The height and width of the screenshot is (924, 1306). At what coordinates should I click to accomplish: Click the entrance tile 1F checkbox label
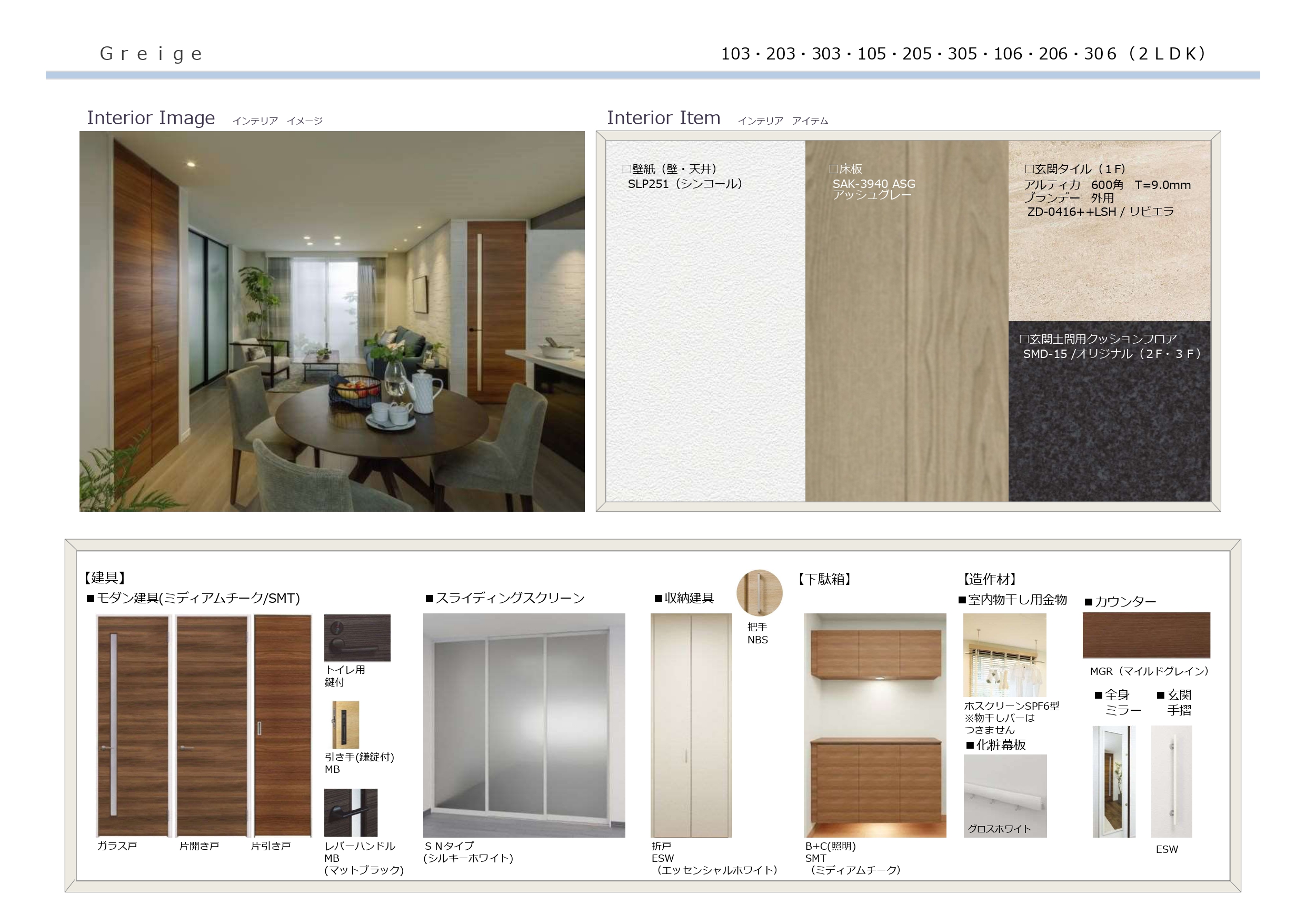tap(1074, 169)
